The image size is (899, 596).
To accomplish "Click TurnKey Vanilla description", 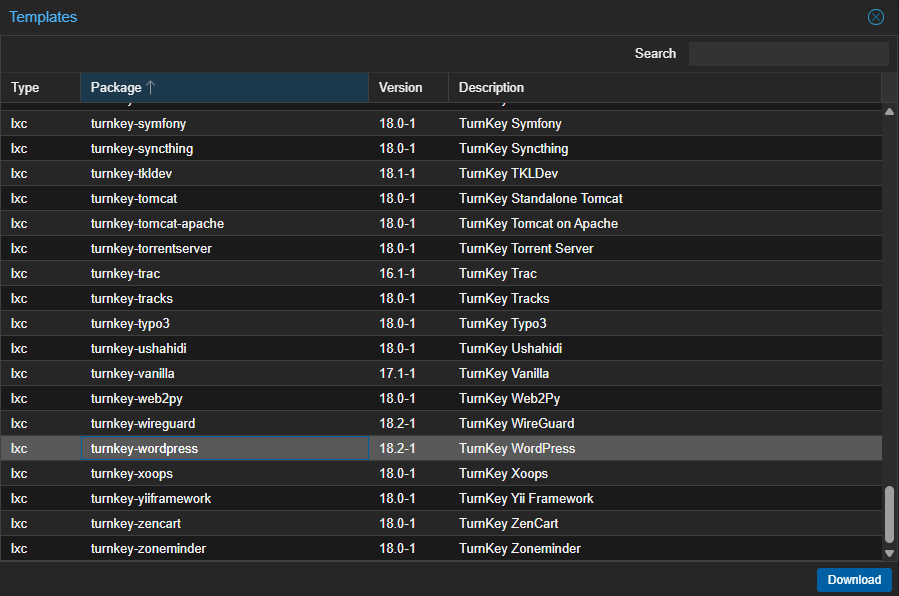I will point(503,374).
